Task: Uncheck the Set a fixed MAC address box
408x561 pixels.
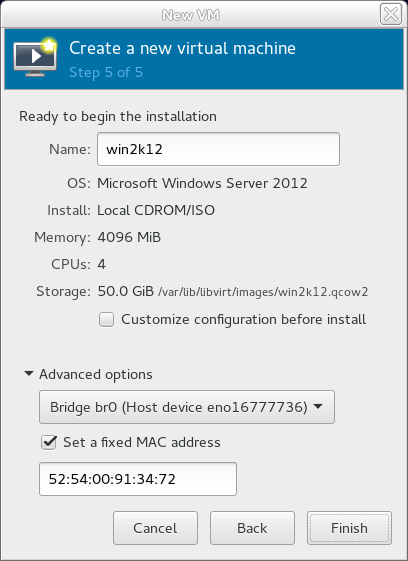Action: coord(49,442)
